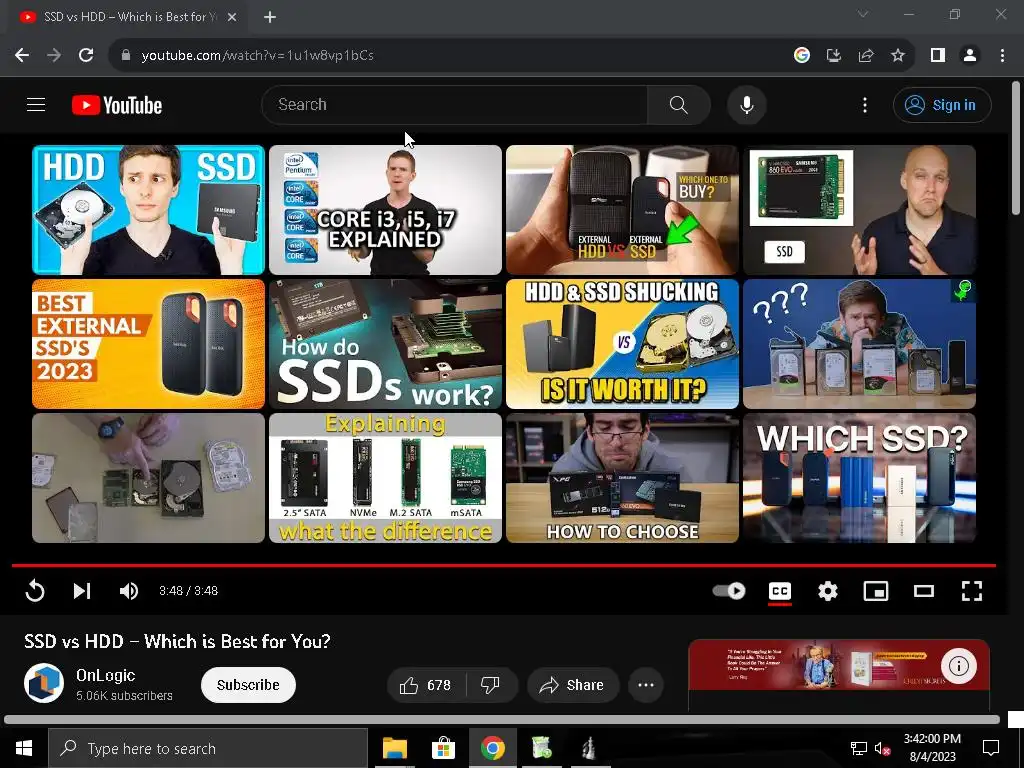
Task: Replay the video
Action: [35, 591]
